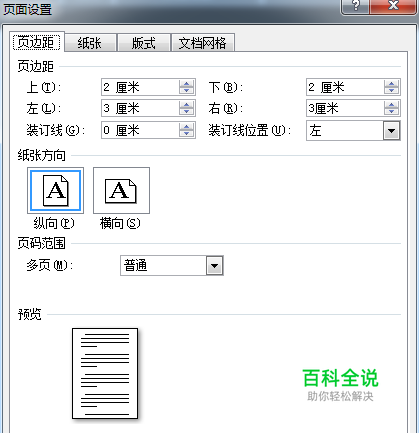This screenshot has height=433, width=419.
Task: Increase the 左 left margin value
Action: [x=186, y=105]
